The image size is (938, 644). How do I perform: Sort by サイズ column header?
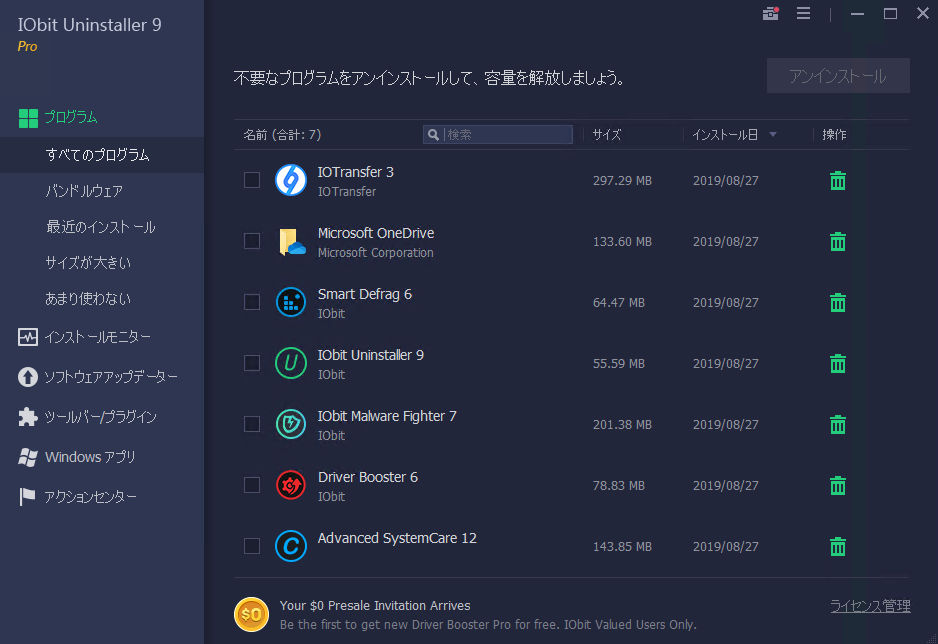pos(607,135)
